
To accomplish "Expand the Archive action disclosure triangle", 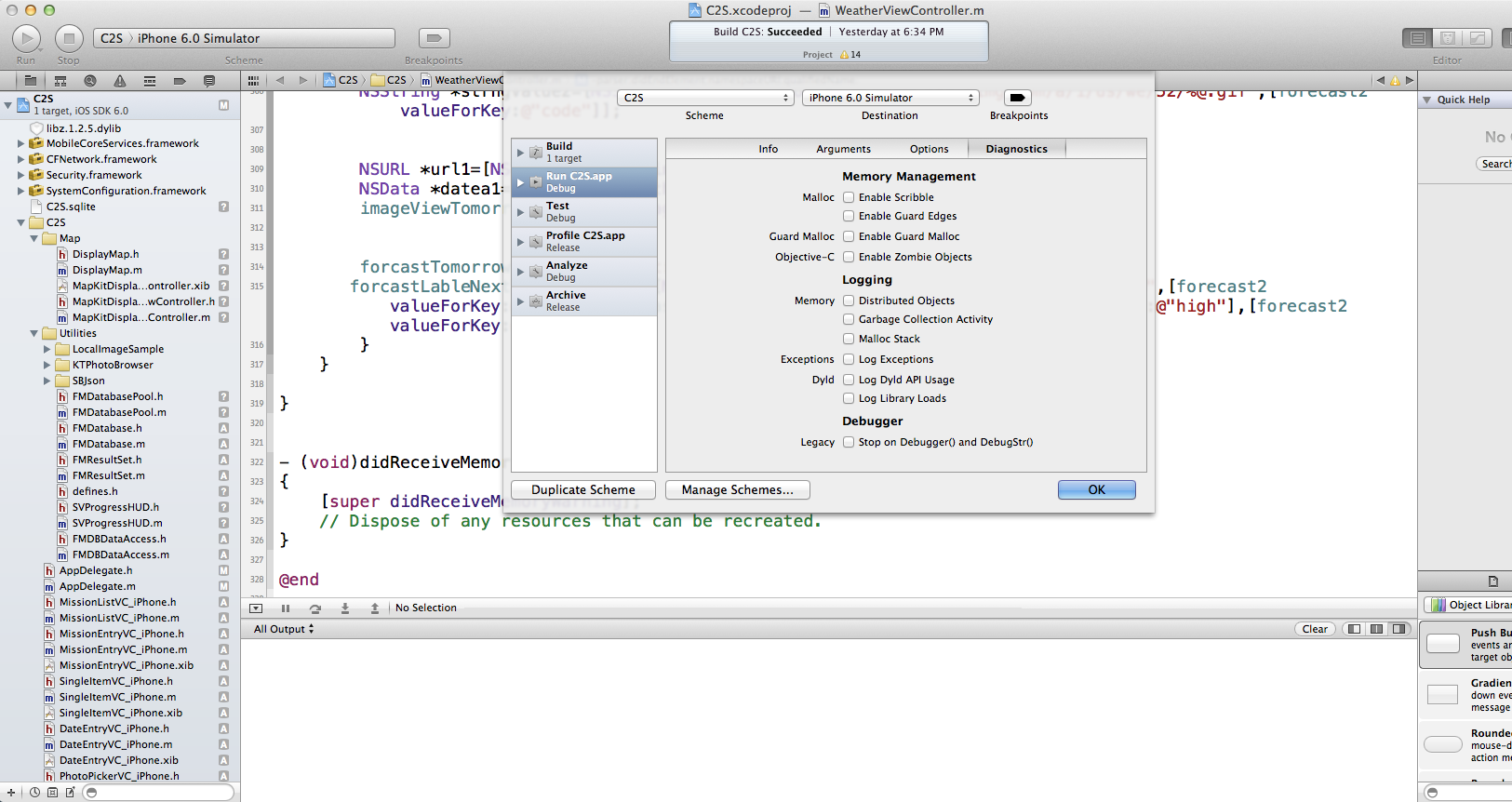I will click(x=520, y=301).
